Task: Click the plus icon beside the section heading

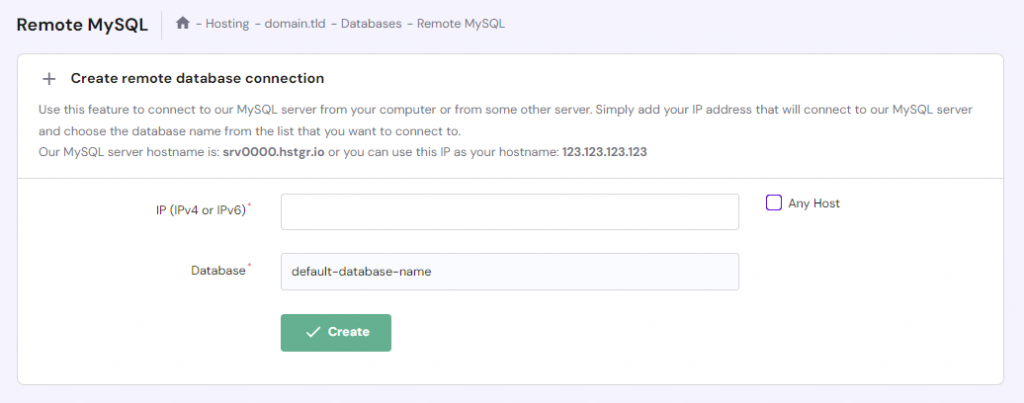Action: pos(49,78)
